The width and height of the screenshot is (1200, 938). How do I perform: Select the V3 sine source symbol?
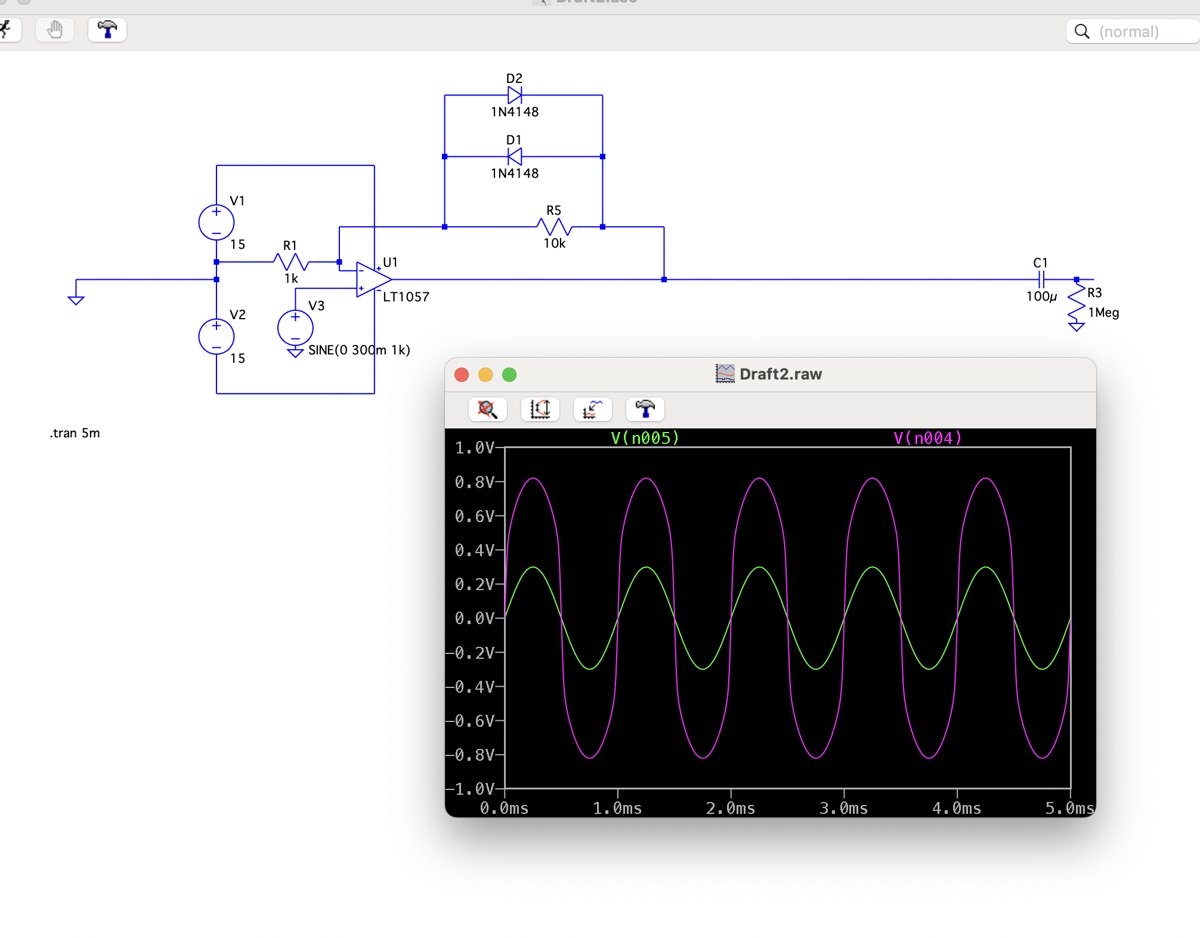[x=295, y=328]
